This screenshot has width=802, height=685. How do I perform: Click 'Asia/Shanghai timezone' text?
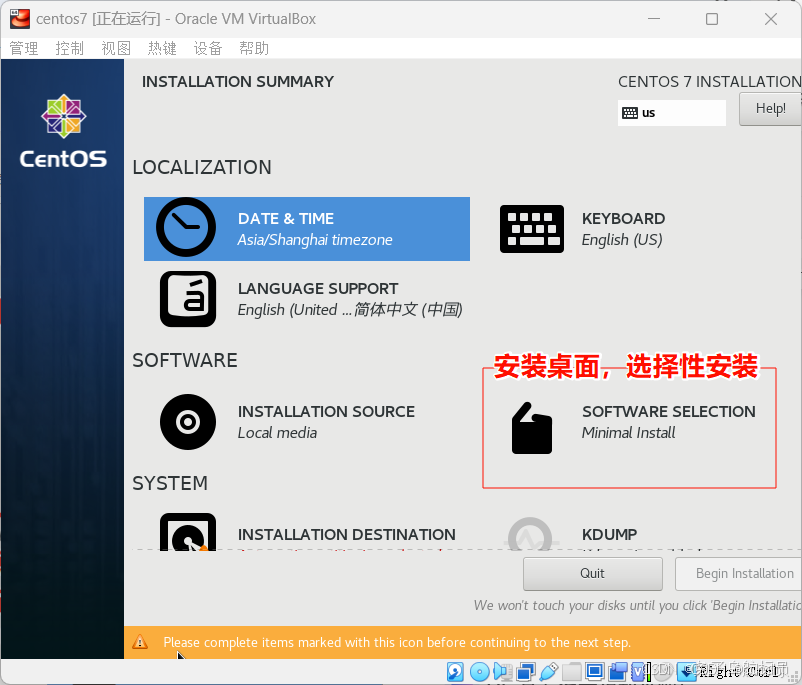point(315,240)
